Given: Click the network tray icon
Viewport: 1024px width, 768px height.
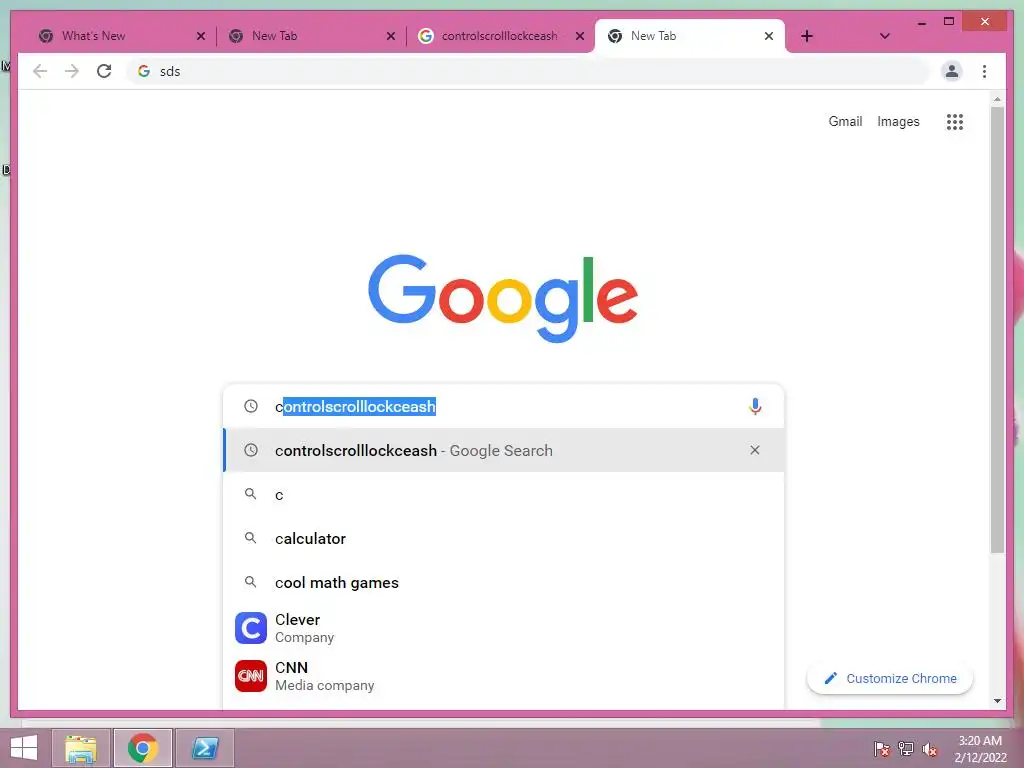Looking at the screenshot, I should click(906, 749).
